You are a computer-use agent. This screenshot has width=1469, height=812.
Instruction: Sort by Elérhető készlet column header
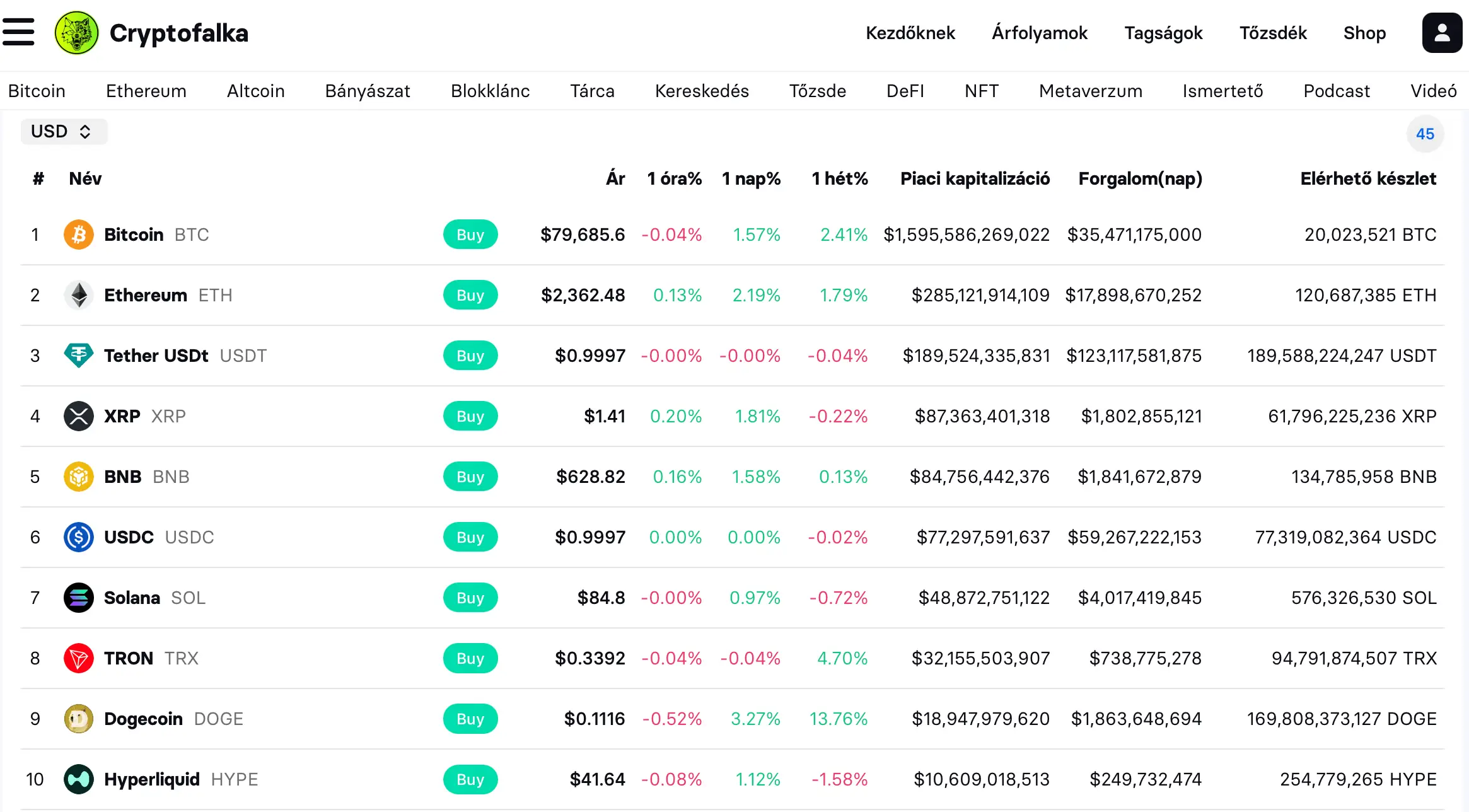[1369, 178]
